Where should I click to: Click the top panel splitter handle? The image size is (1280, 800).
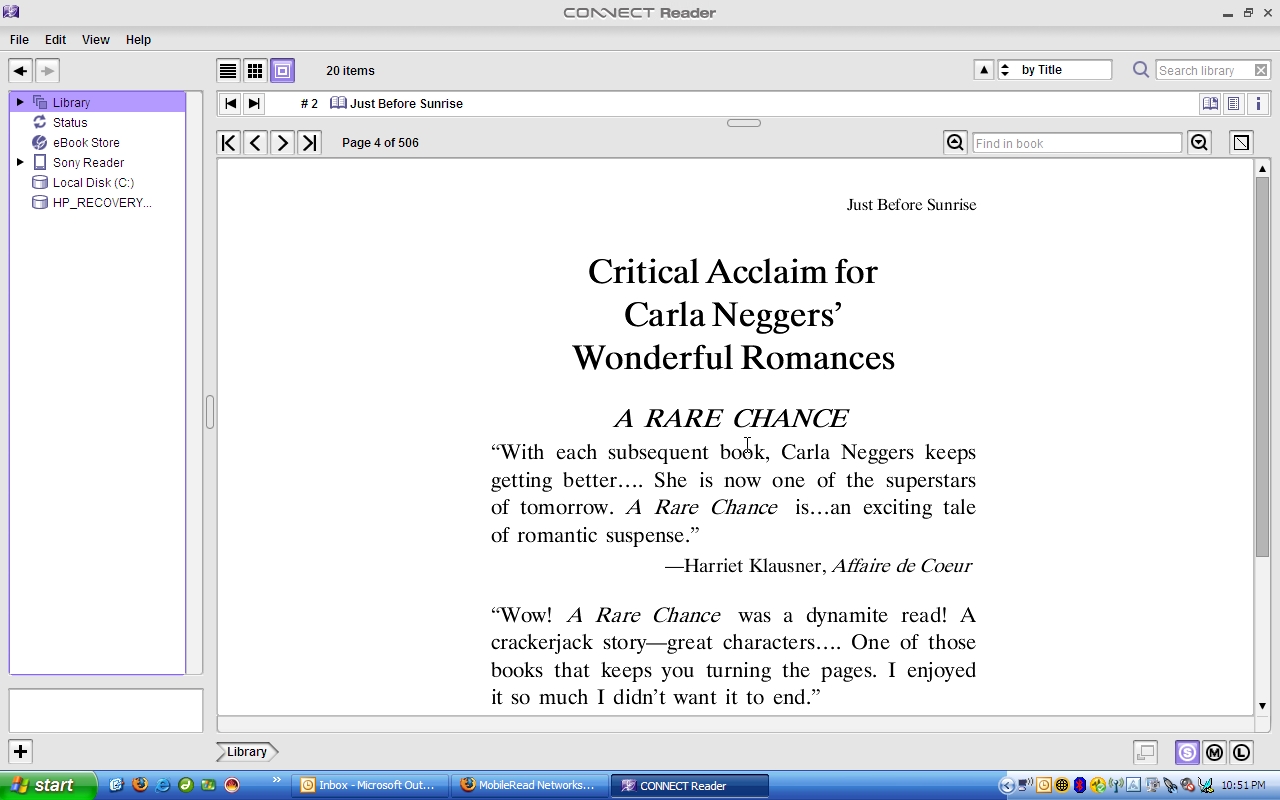click(x=743, y=123)
